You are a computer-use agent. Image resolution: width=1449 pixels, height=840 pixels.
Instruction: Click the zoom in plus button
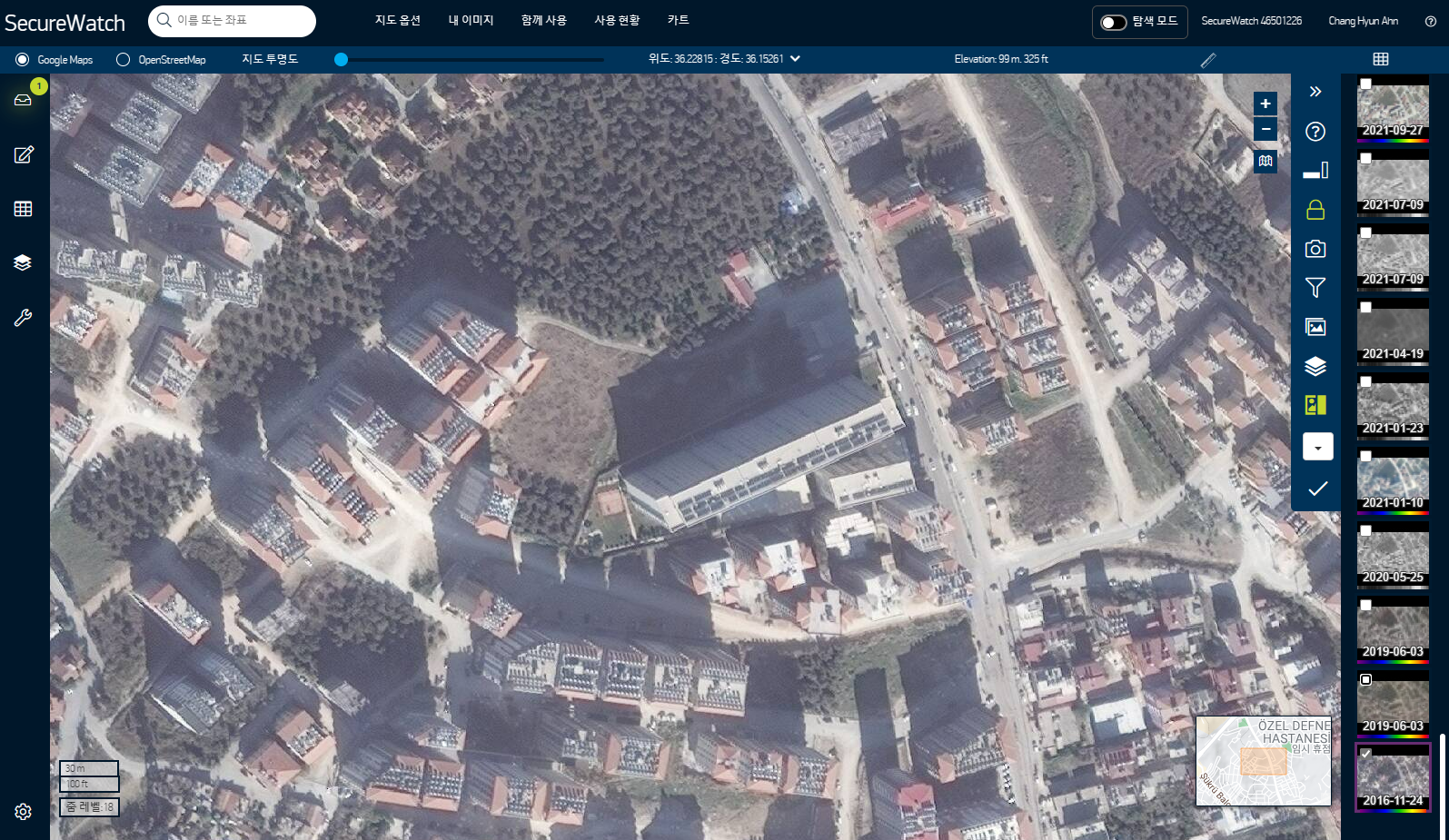point(1265,104)
